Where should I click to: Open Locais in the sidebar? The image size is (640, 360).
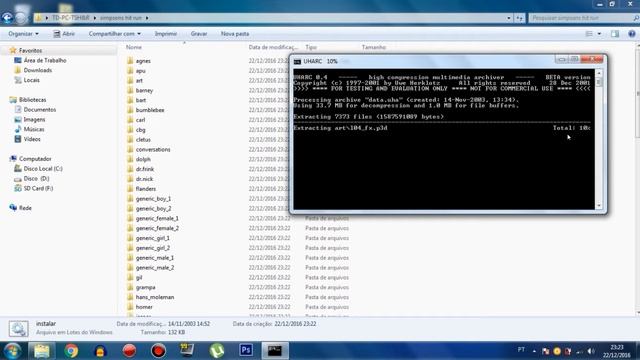coord(31,80)
